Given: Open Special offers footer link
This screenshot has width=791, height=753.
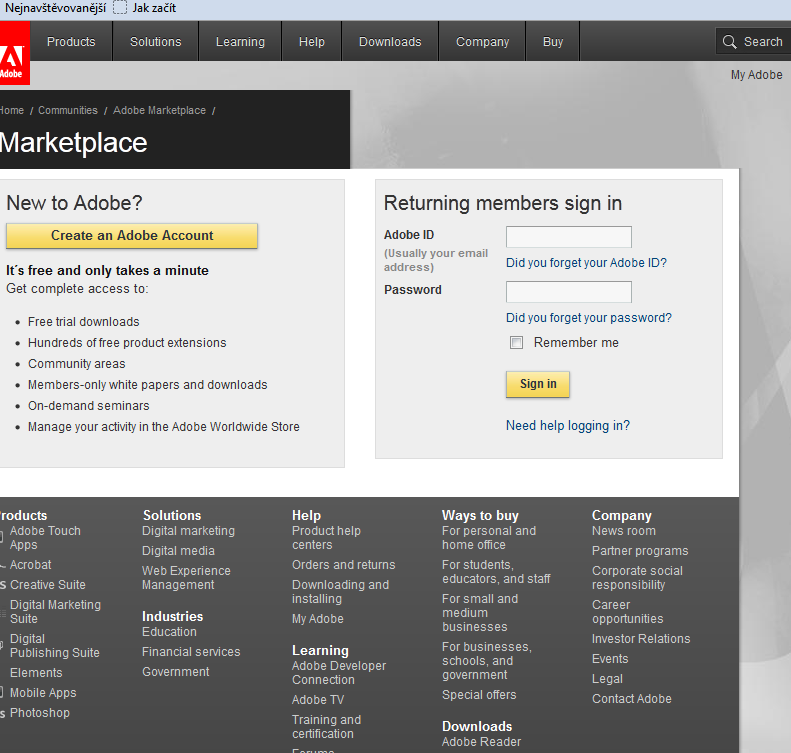Looking at the screenshot, I should tap(479, 695).
